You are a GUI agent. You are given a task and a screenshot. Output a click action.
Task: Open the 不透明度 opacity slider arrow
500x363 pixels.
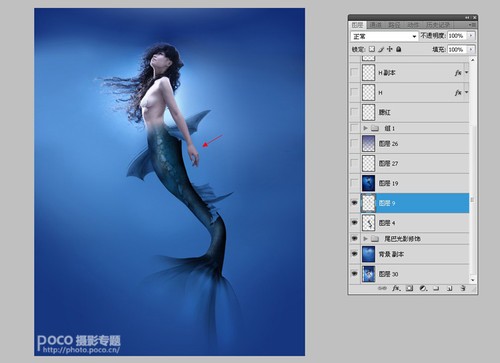point(471,36)
